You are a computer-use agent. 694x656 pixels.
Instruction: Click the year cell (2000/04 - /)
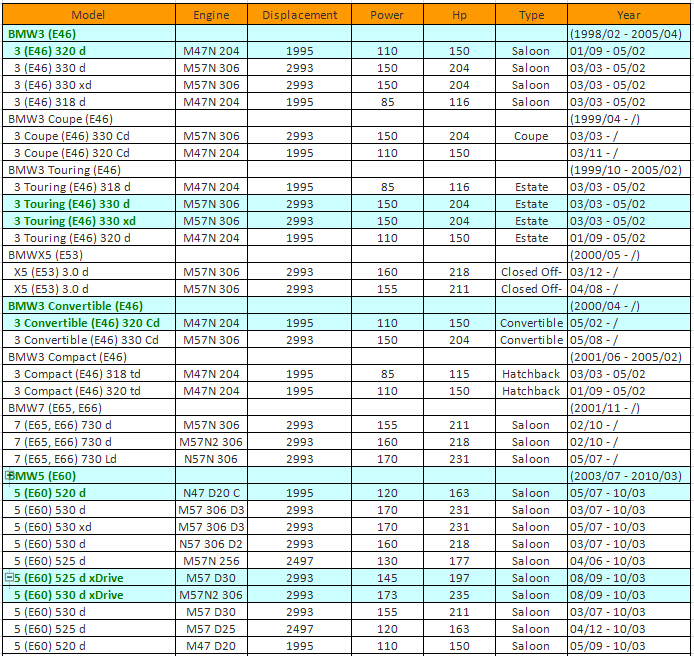(x=629, y=306)
